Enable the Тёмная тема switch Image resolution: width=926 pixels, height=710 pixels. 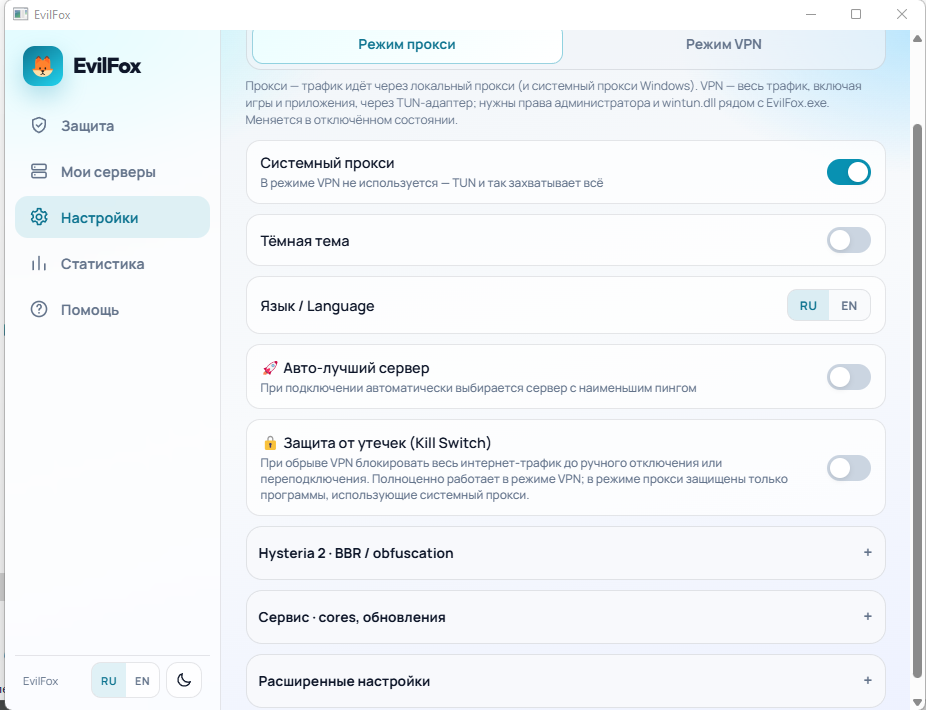click(x=849, y=240)
